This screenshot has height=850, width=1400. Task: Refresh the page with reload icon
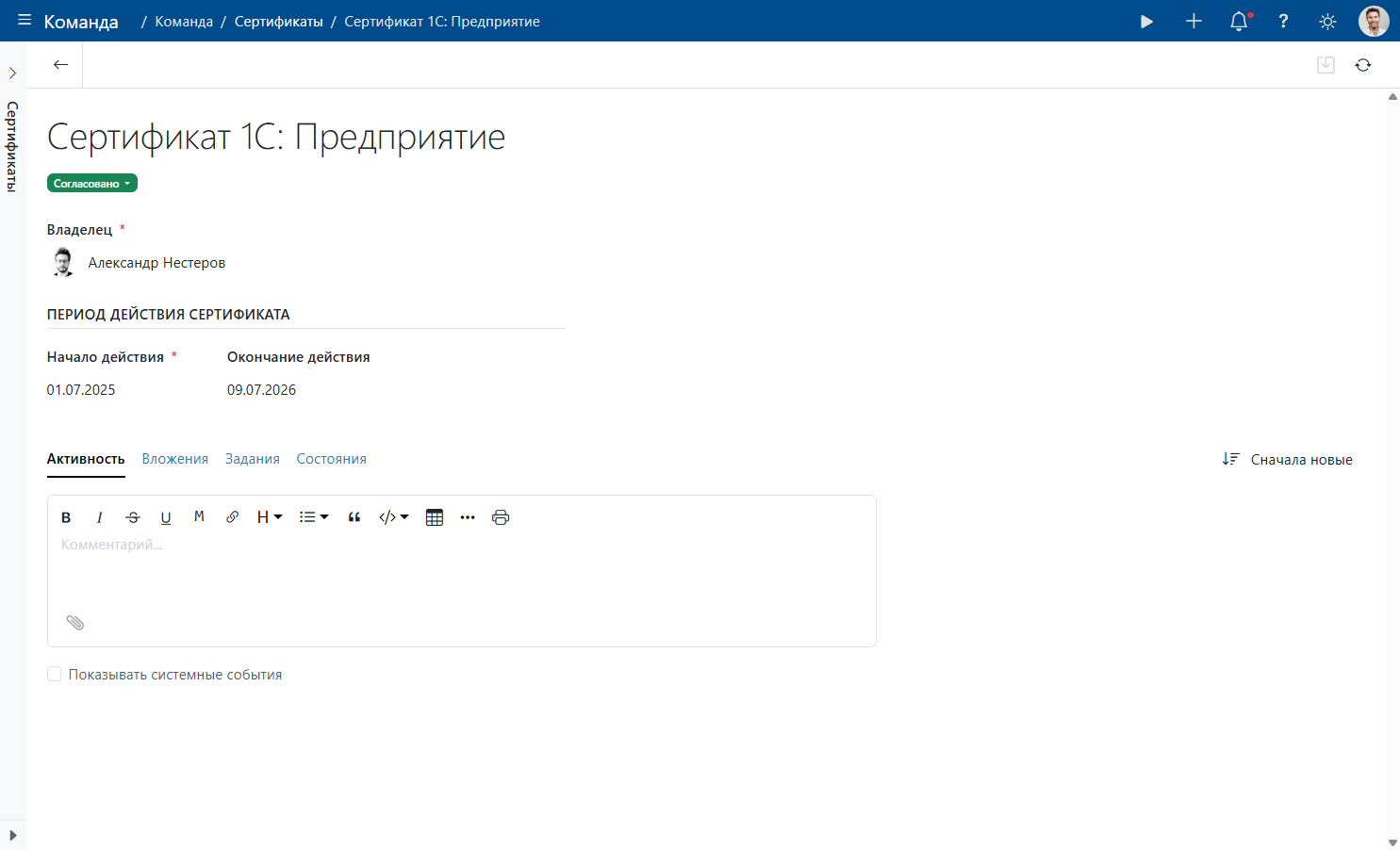[1363, 65]
